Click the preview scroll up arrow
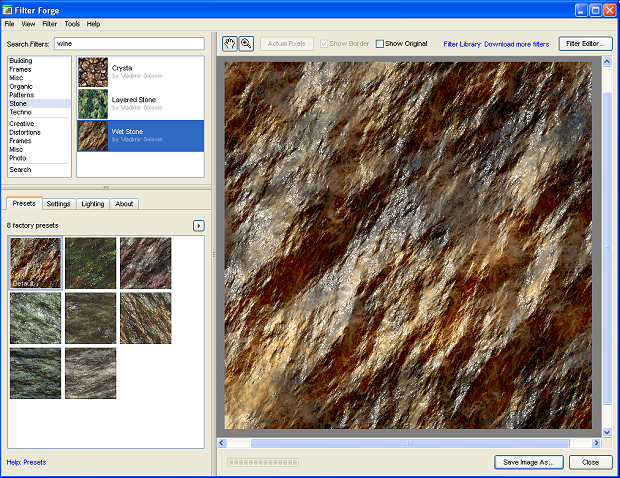The width and height of the screenshot is (620, 478). 607,61
